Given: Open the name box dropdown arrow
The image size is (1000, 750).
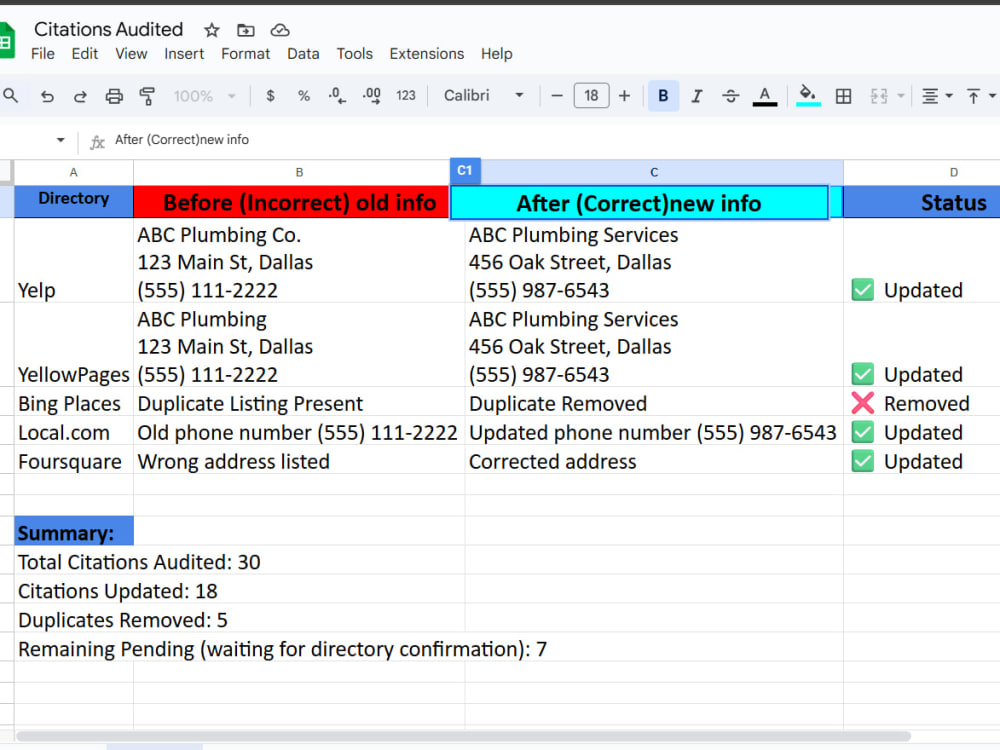Looking at the screenshot, I should tap(61, 140).
